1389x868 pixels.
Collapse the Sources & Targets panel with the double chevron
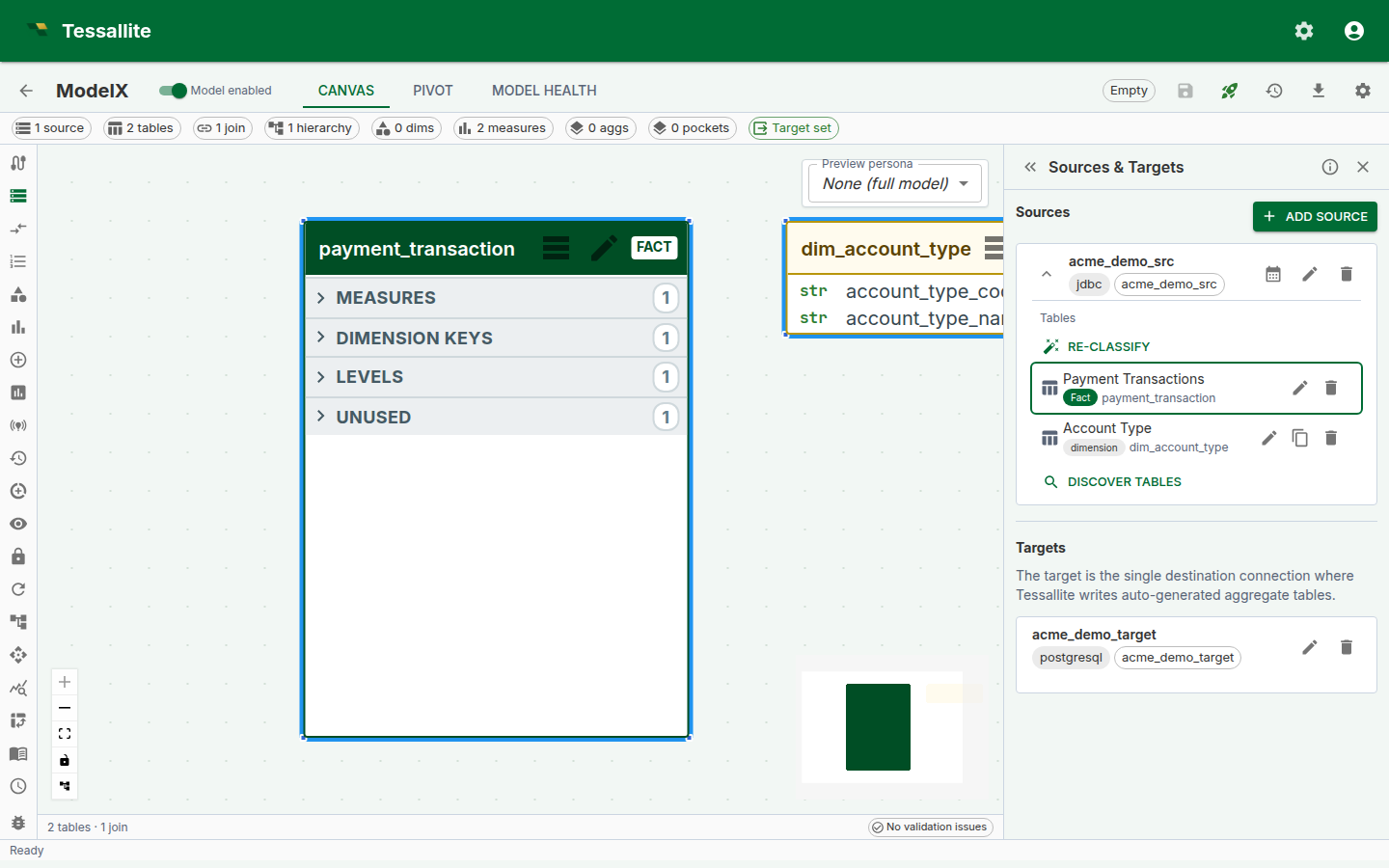(1030, 167)
